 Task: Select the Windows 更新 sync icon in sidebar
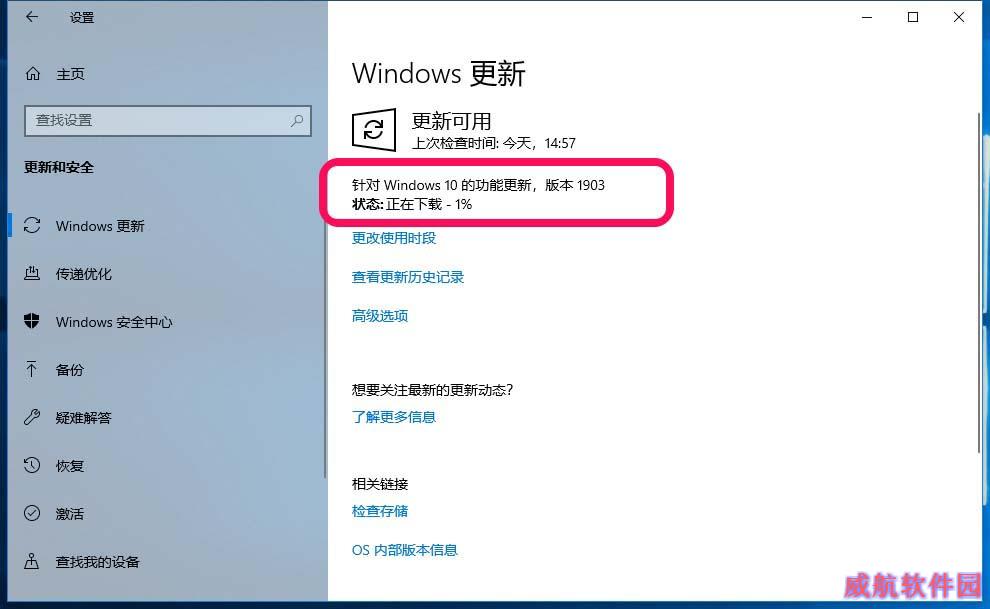(x=32, y=225)
